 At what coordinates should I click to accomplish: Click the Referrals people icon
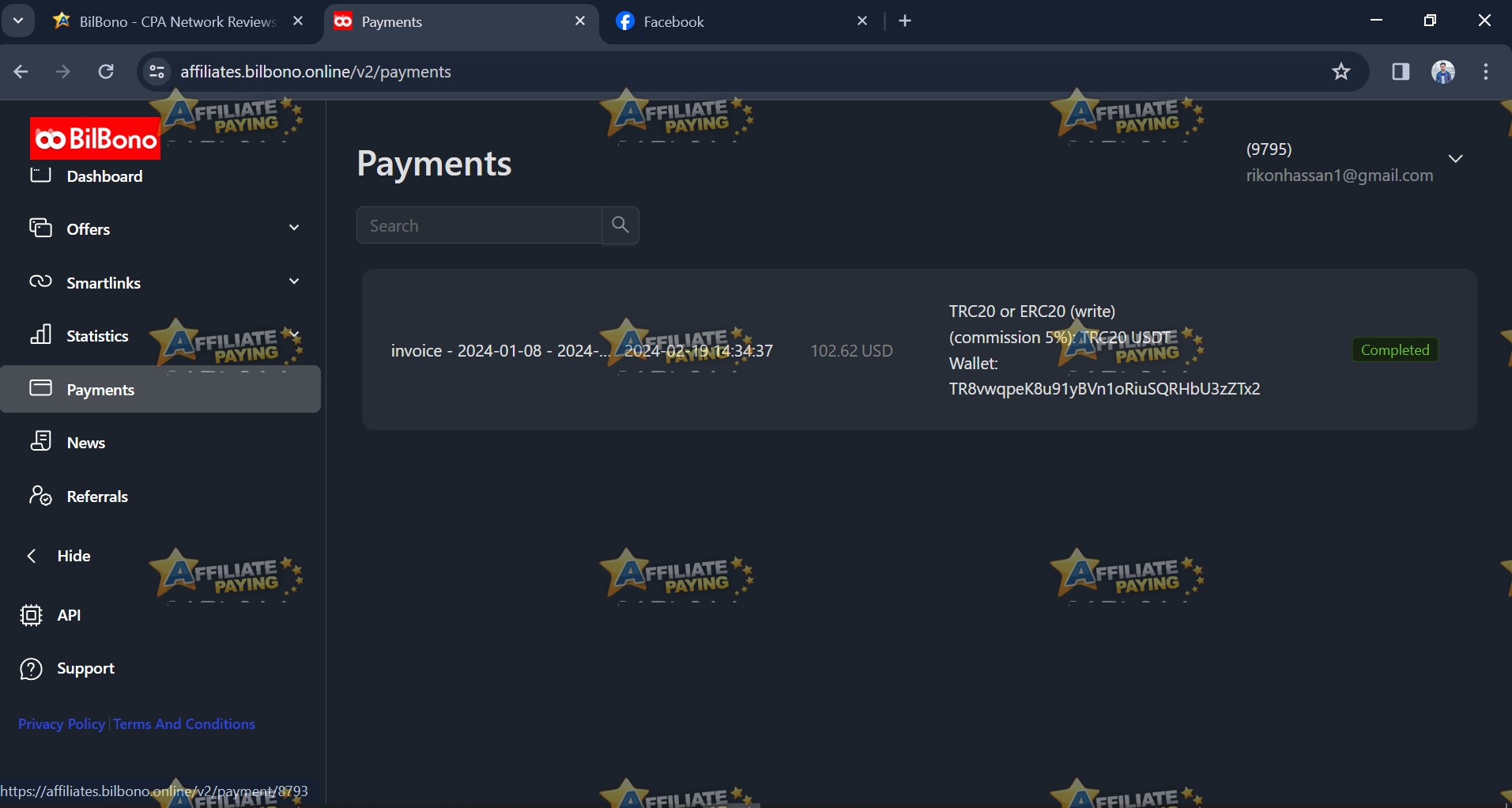[40, 496]
